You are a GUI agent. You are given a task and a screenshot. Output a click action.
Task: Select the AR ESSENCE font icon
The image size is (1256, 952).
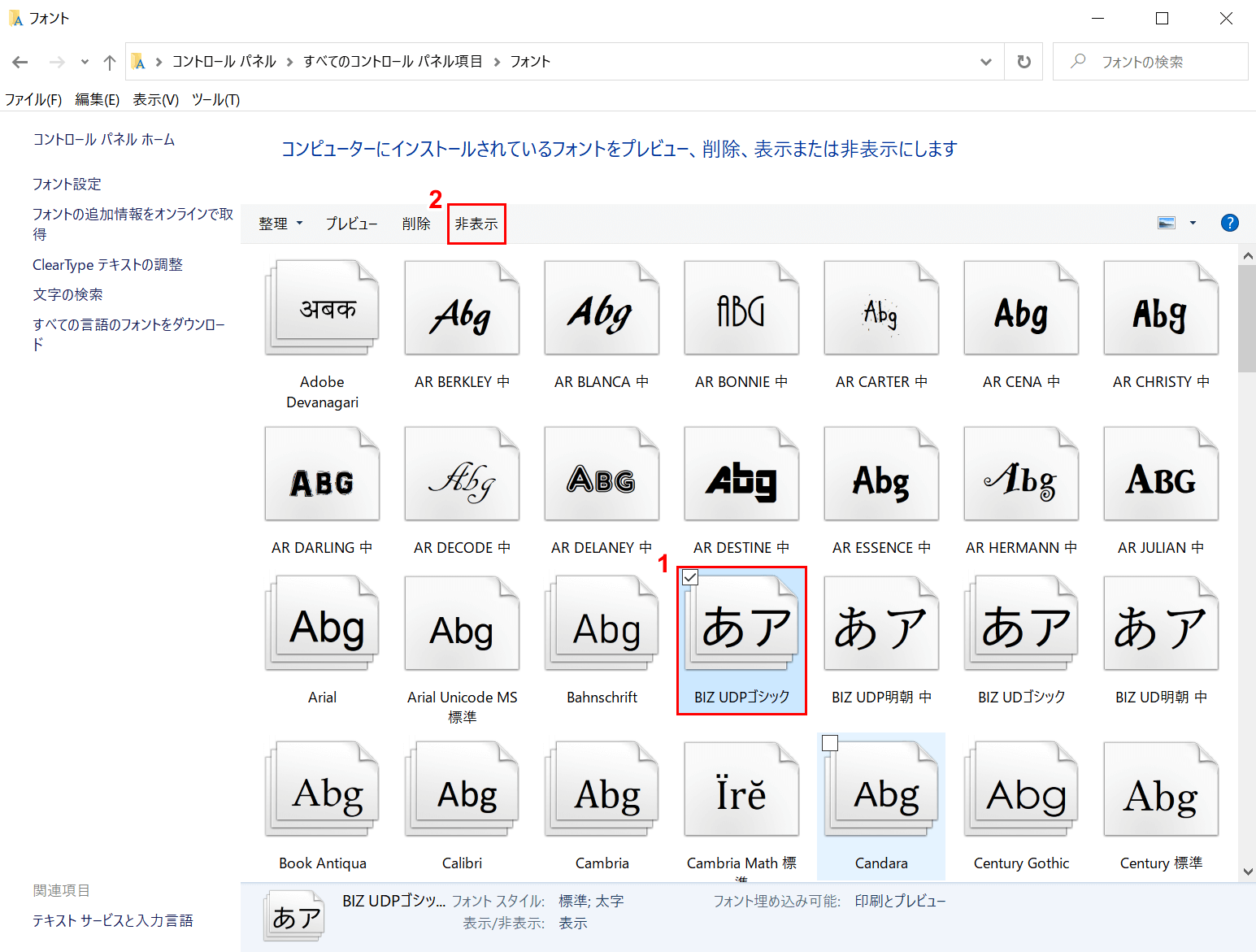click(x=881, y=474)
